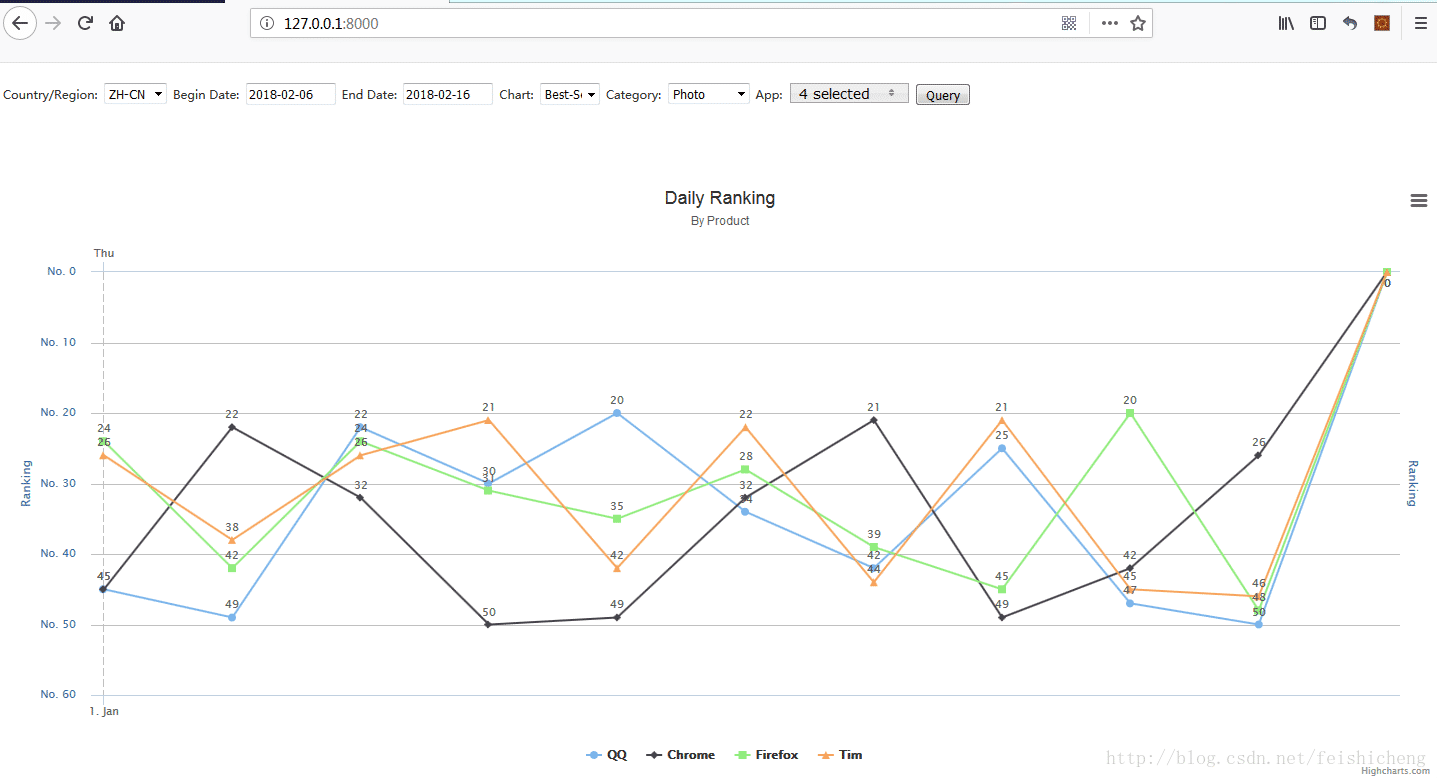Click the Y-axis label No. 30
The width and height of the screenshot is (1437, 778).
[x=58, y=483]
